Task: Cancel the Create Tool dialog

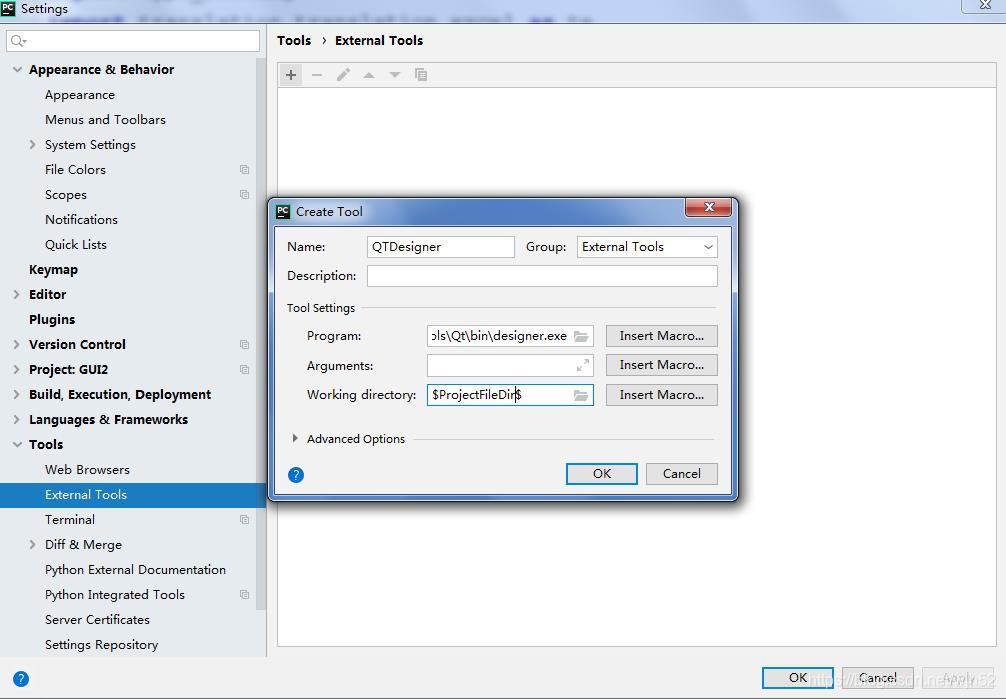Action: [x=681, y=474]
